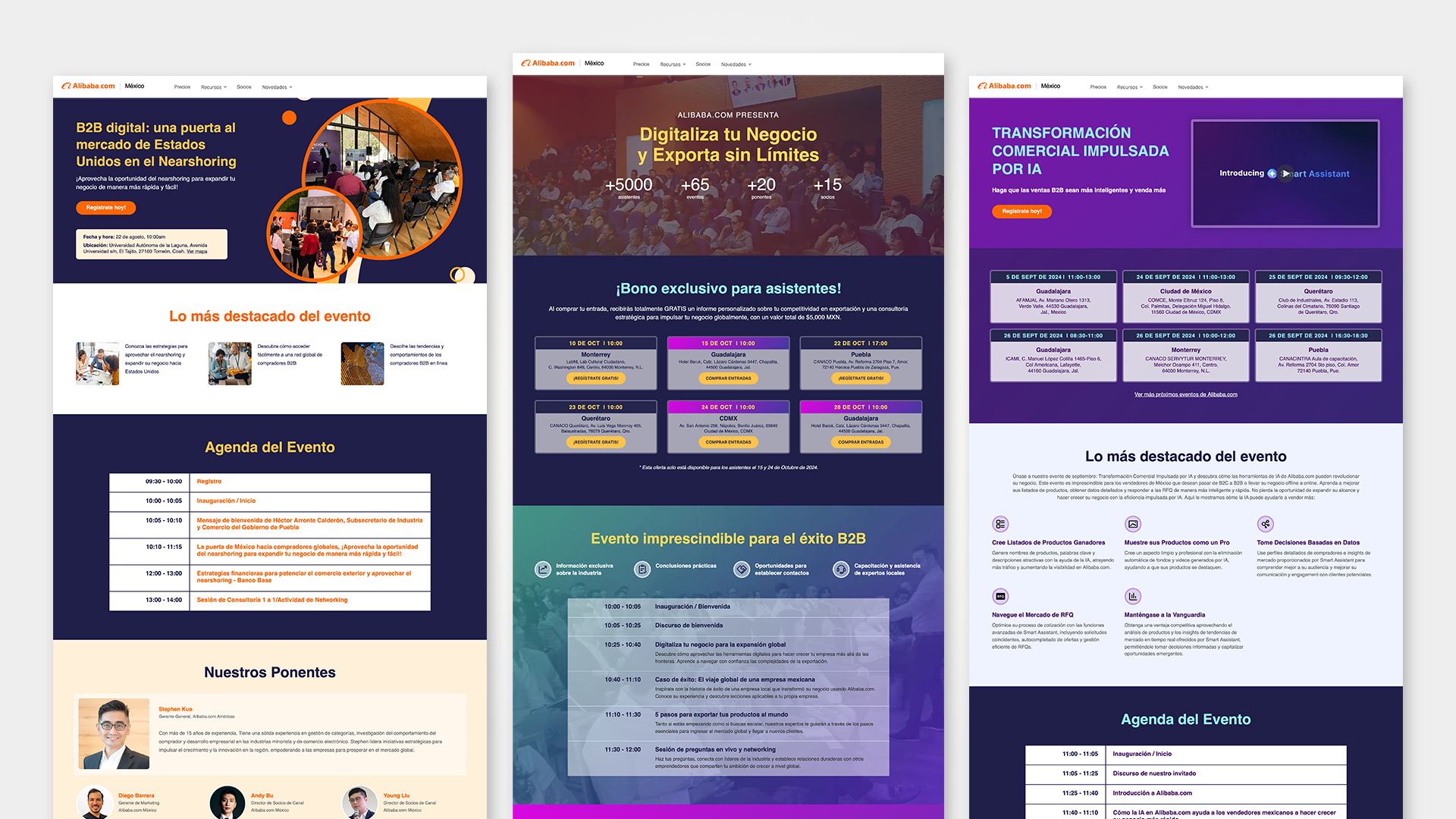1456x819 pixels.
Task: Click the list icon above Cree Listados de Productos
Action: coord(1000,524)
